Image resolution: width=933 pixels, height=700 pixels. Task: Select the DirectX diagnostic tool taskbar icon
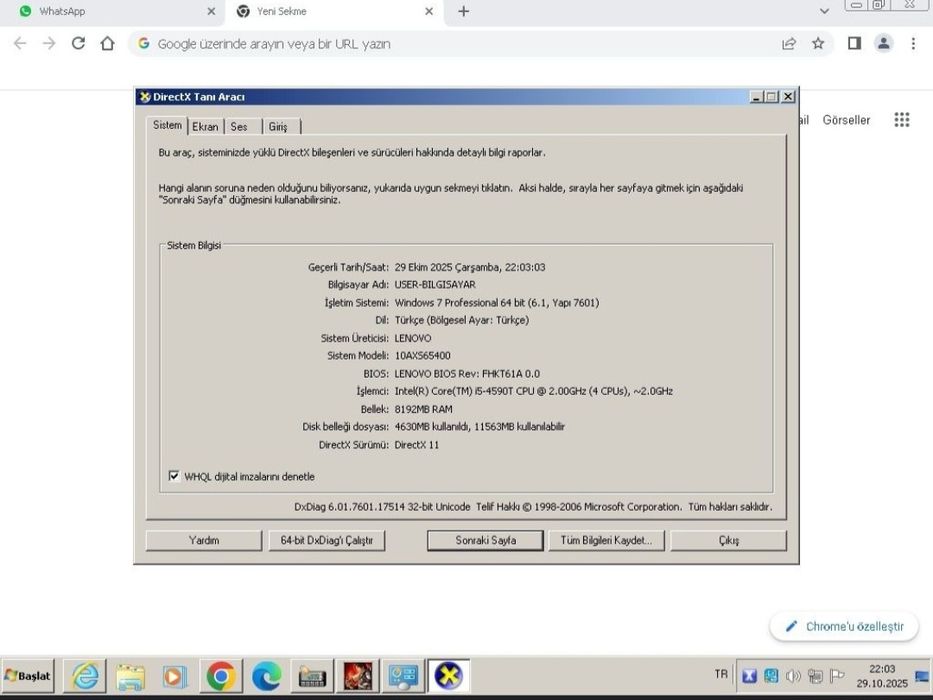tap(449, 676)
